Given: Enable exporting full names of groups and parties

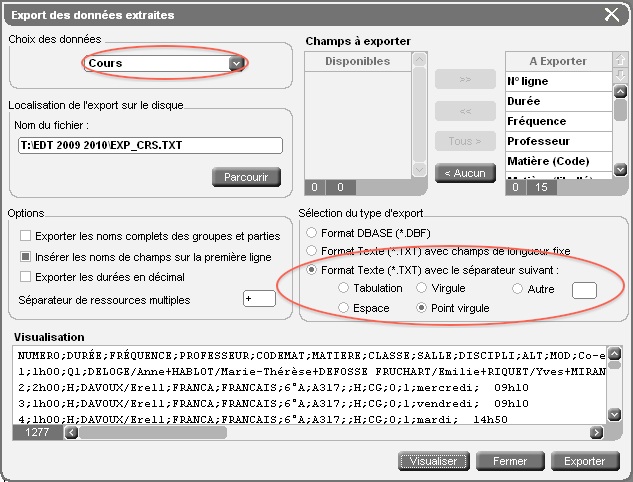Looking at the screenshot, I should 26,235.
